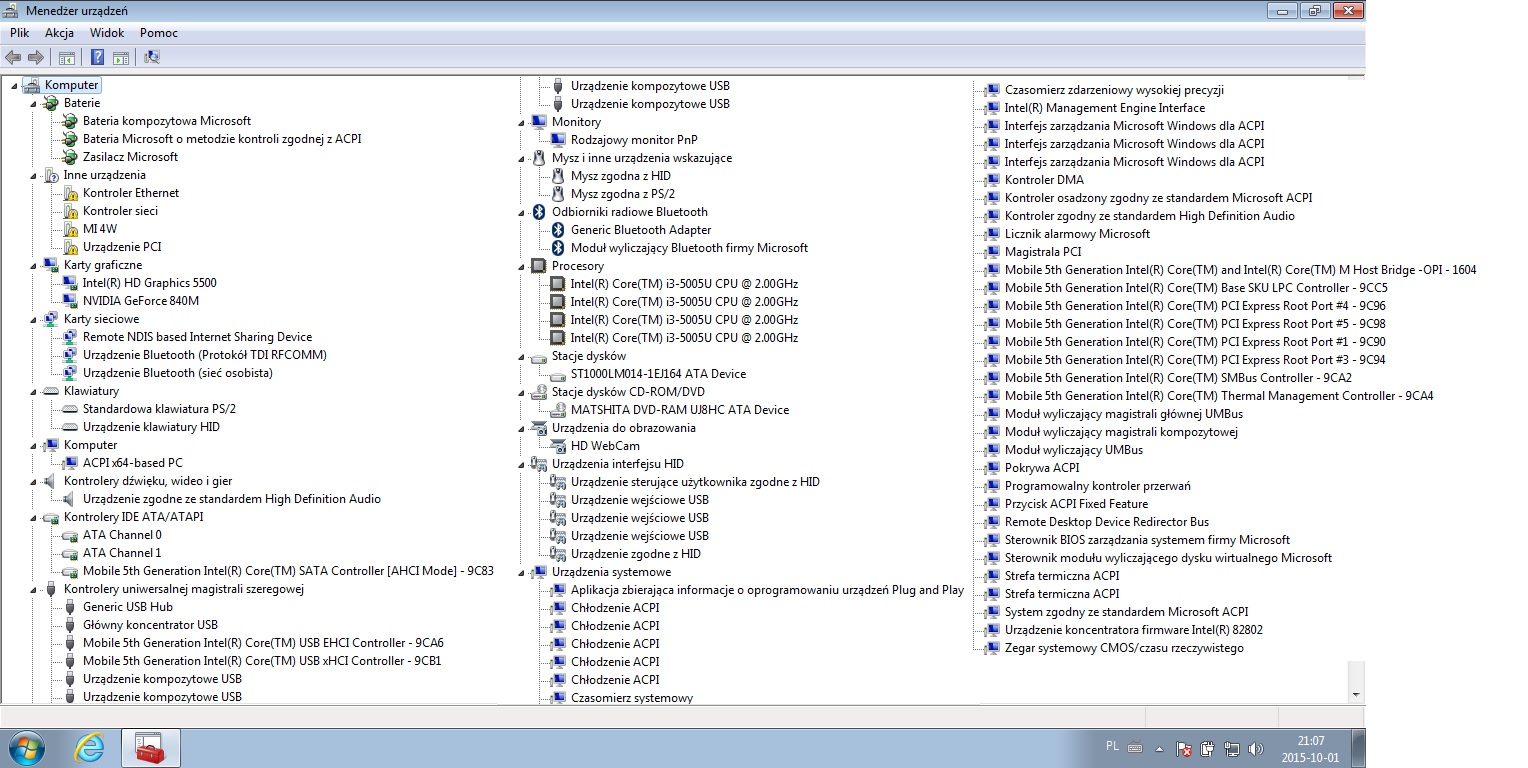Click the Device Manager toolbox taskbar button

[150, 747]
